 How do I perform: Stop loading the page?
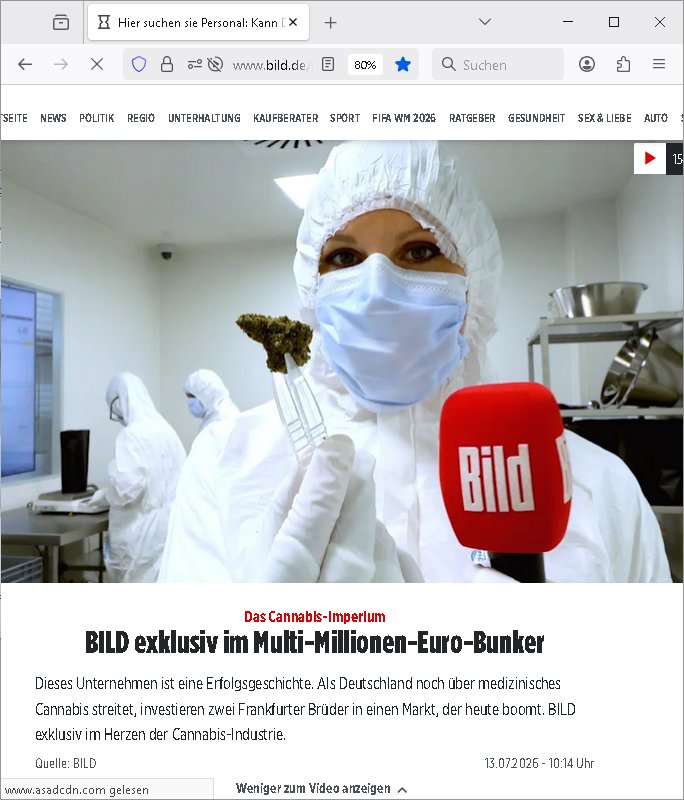point(96,64)
